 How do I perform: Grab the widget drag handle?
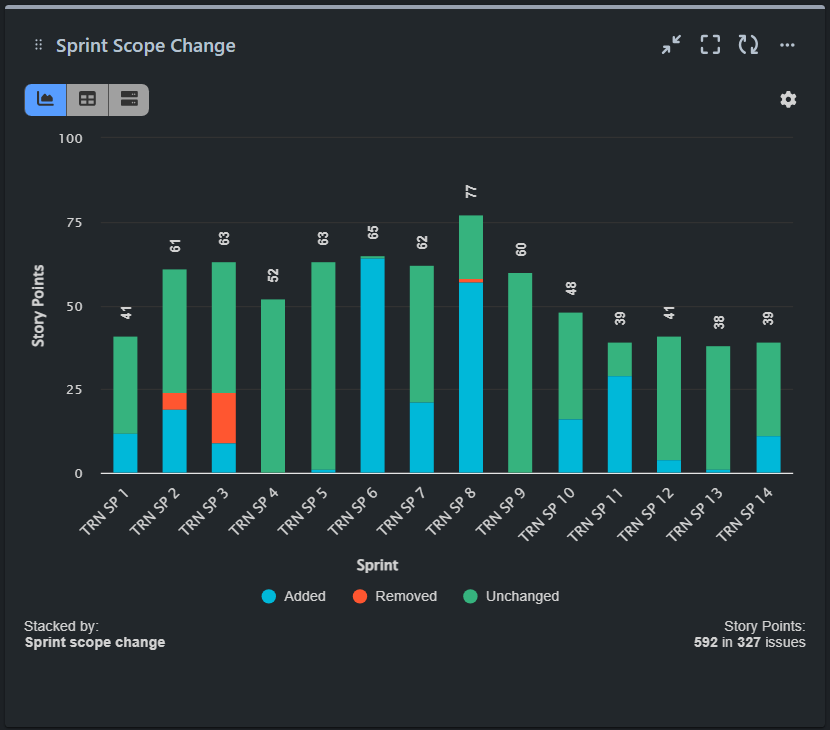[37, 44]
